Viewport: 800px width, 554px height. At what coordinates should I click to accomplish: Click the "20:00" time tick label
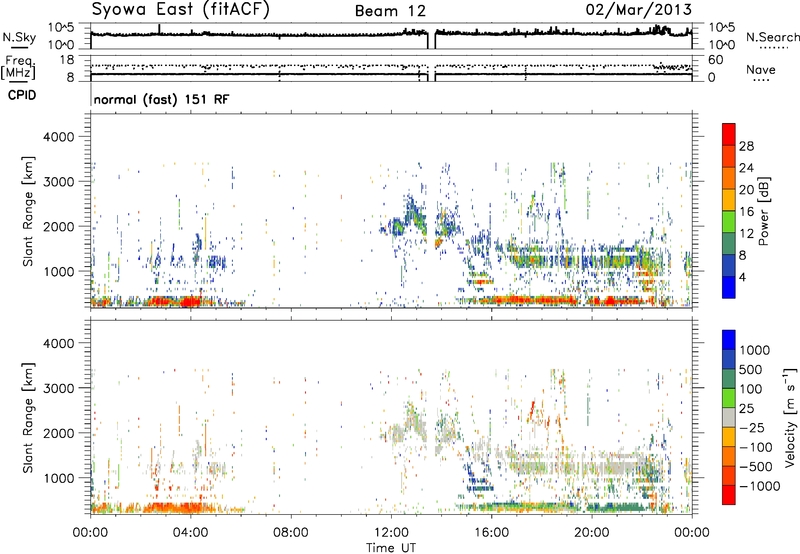click(591, 533)
